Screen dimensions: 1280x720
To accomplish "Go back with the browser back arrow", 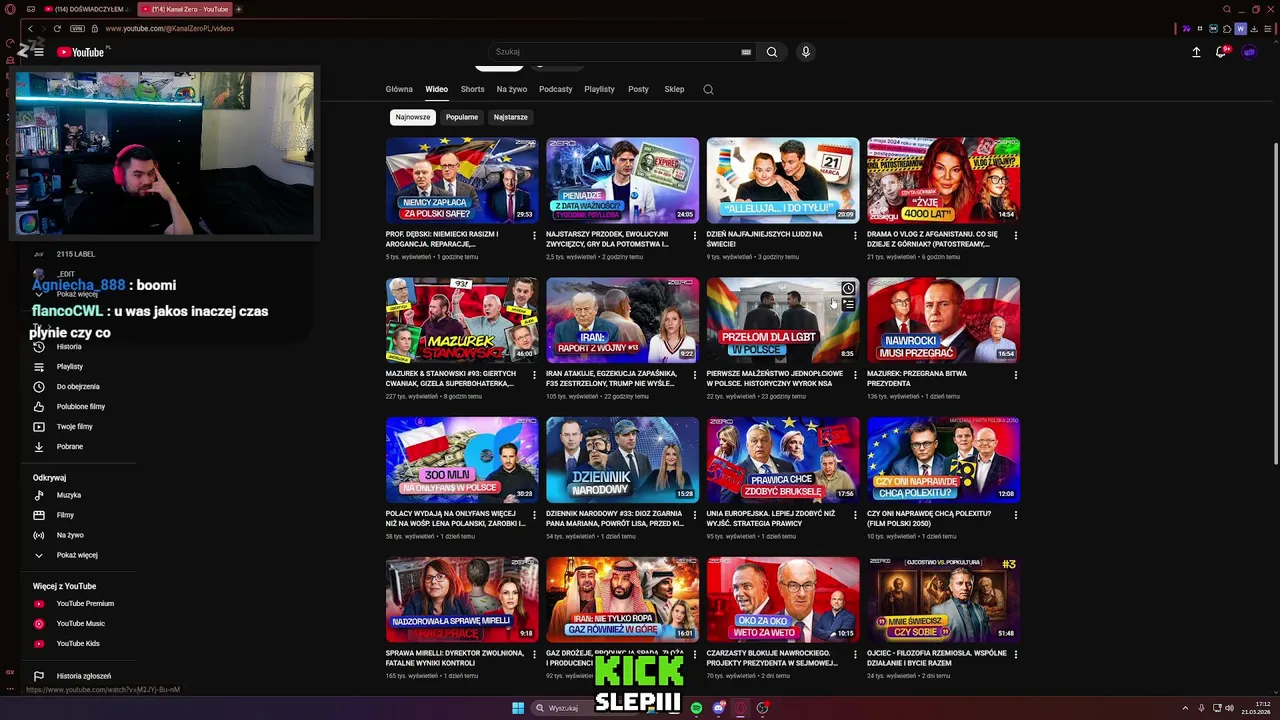I will (31, 28).
